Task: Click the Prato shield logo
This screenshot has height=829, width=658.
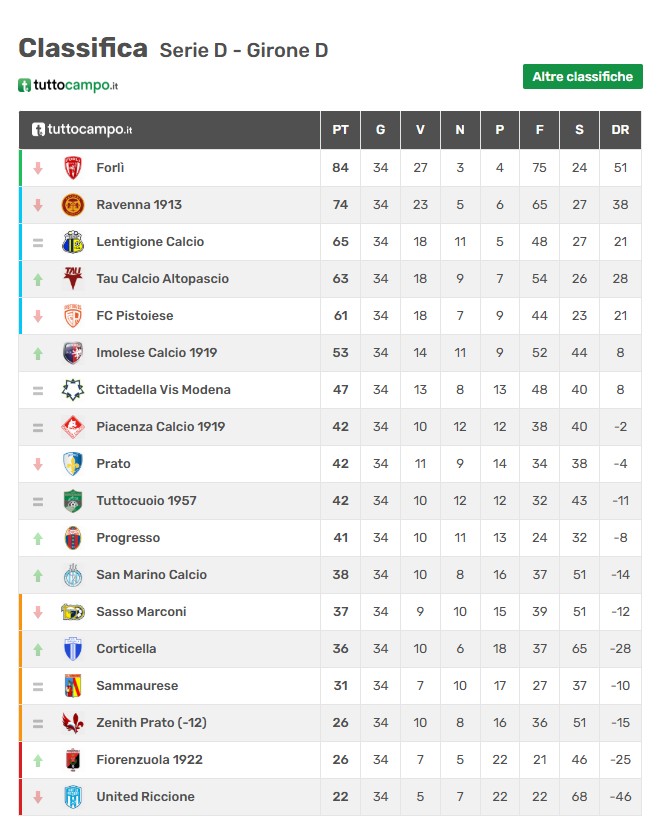Action: tap(73, 464)
